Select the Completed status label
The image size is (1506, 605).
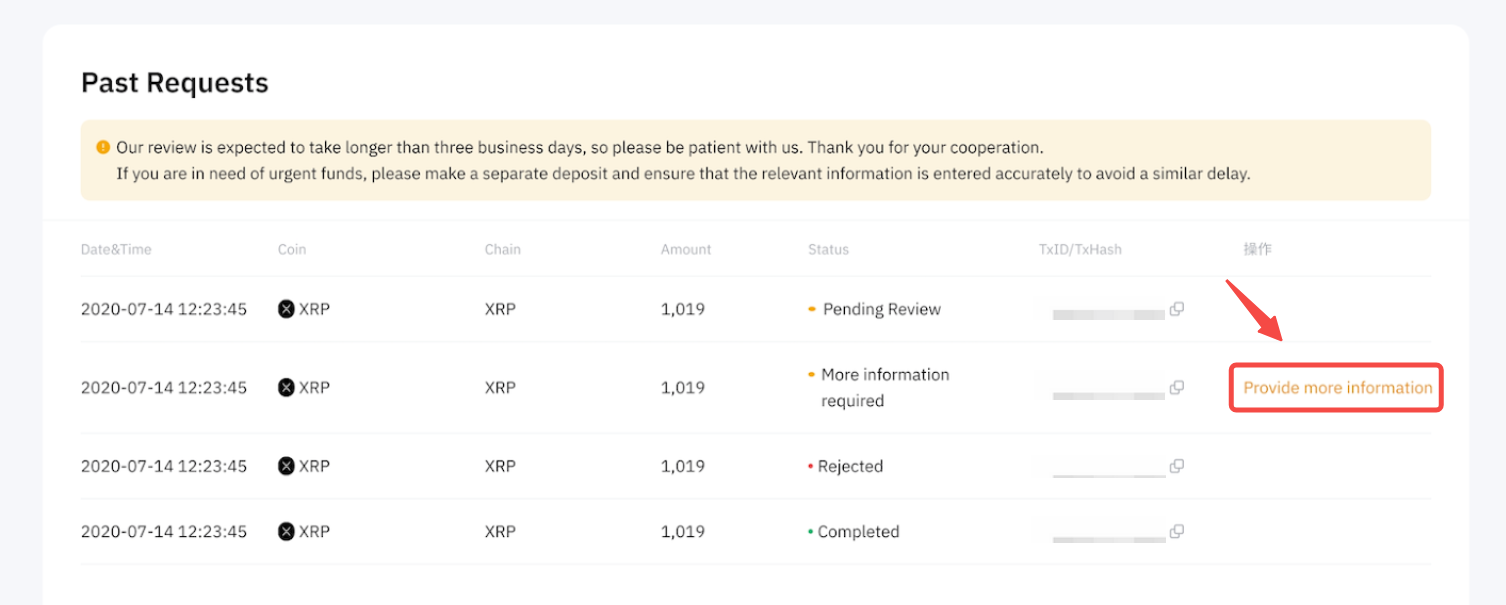click(x=858, y=532)
